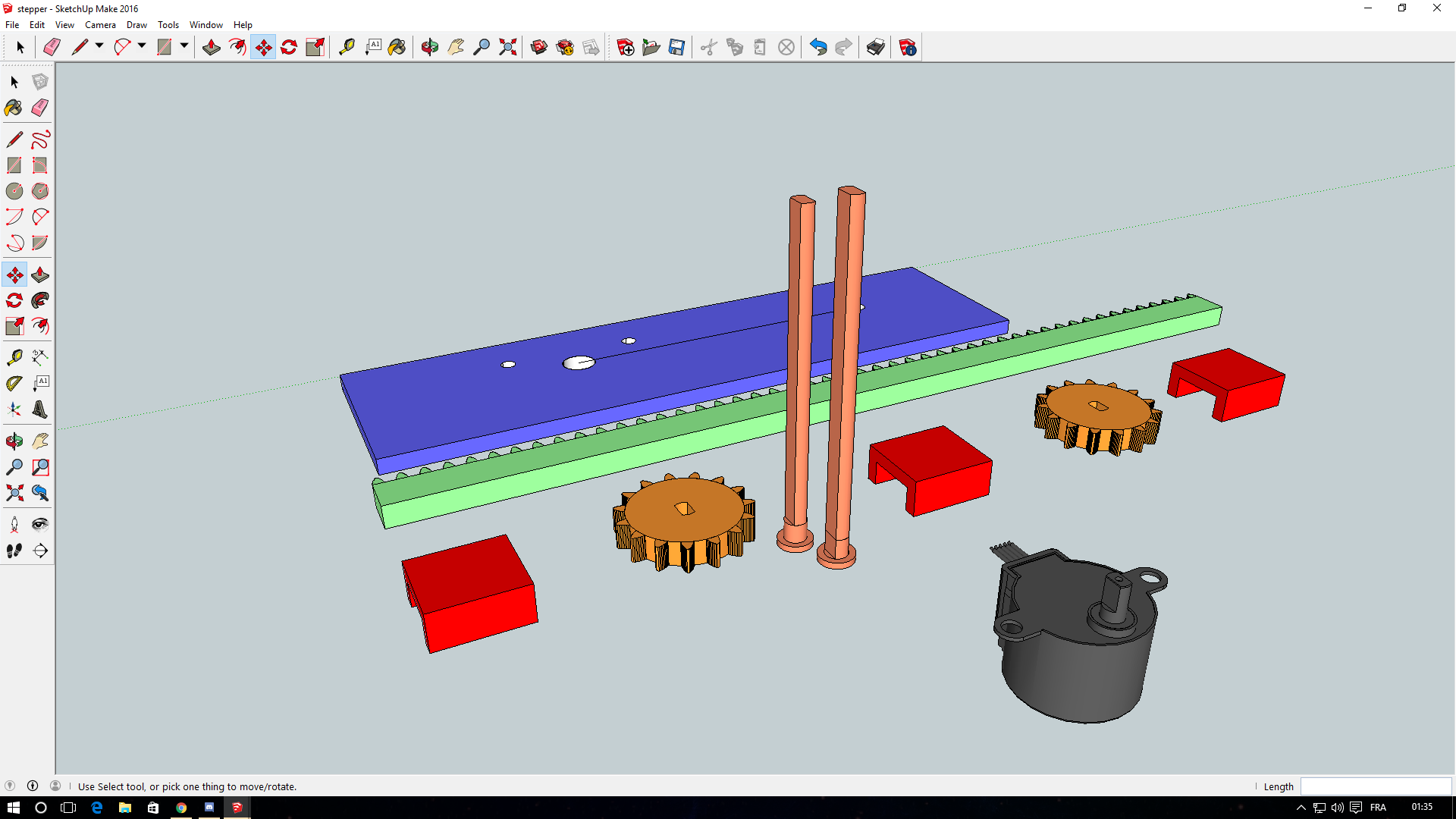Open the Edit menu
This screenshot has width=1456, height=819.
[x=37, y=25]
